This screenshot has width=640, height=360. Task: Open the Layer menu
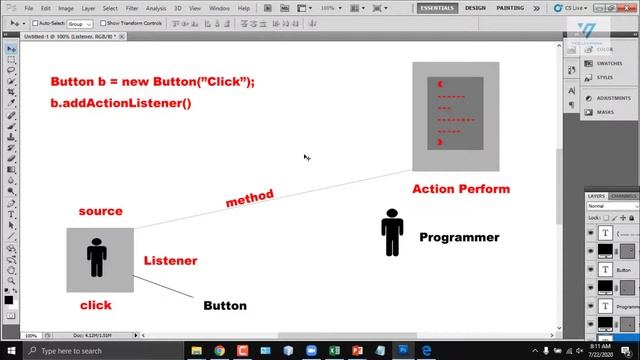(x=88, y=8)
